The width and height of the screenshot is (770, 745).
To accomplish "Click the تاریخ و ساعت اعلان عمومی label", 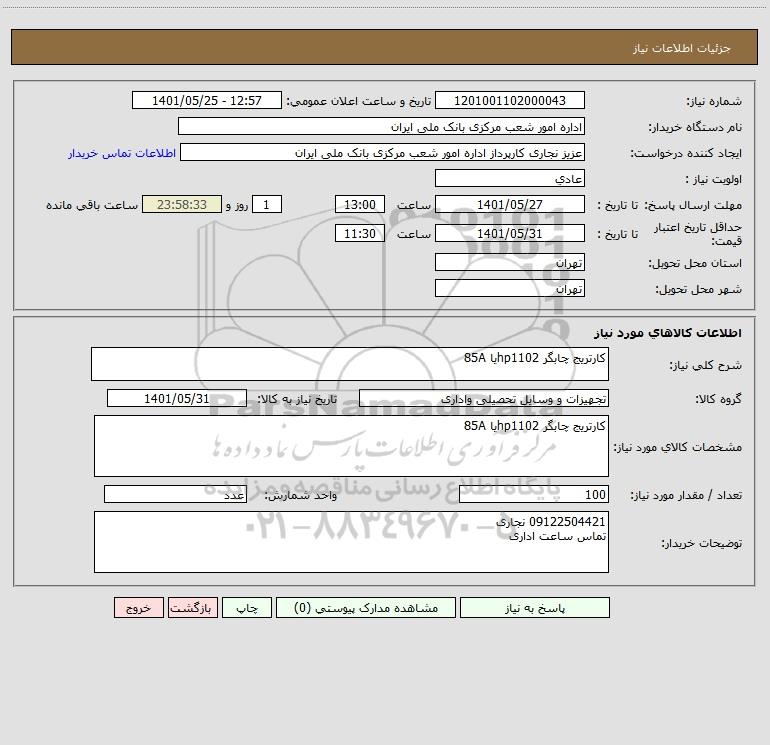I will point(359,101).
